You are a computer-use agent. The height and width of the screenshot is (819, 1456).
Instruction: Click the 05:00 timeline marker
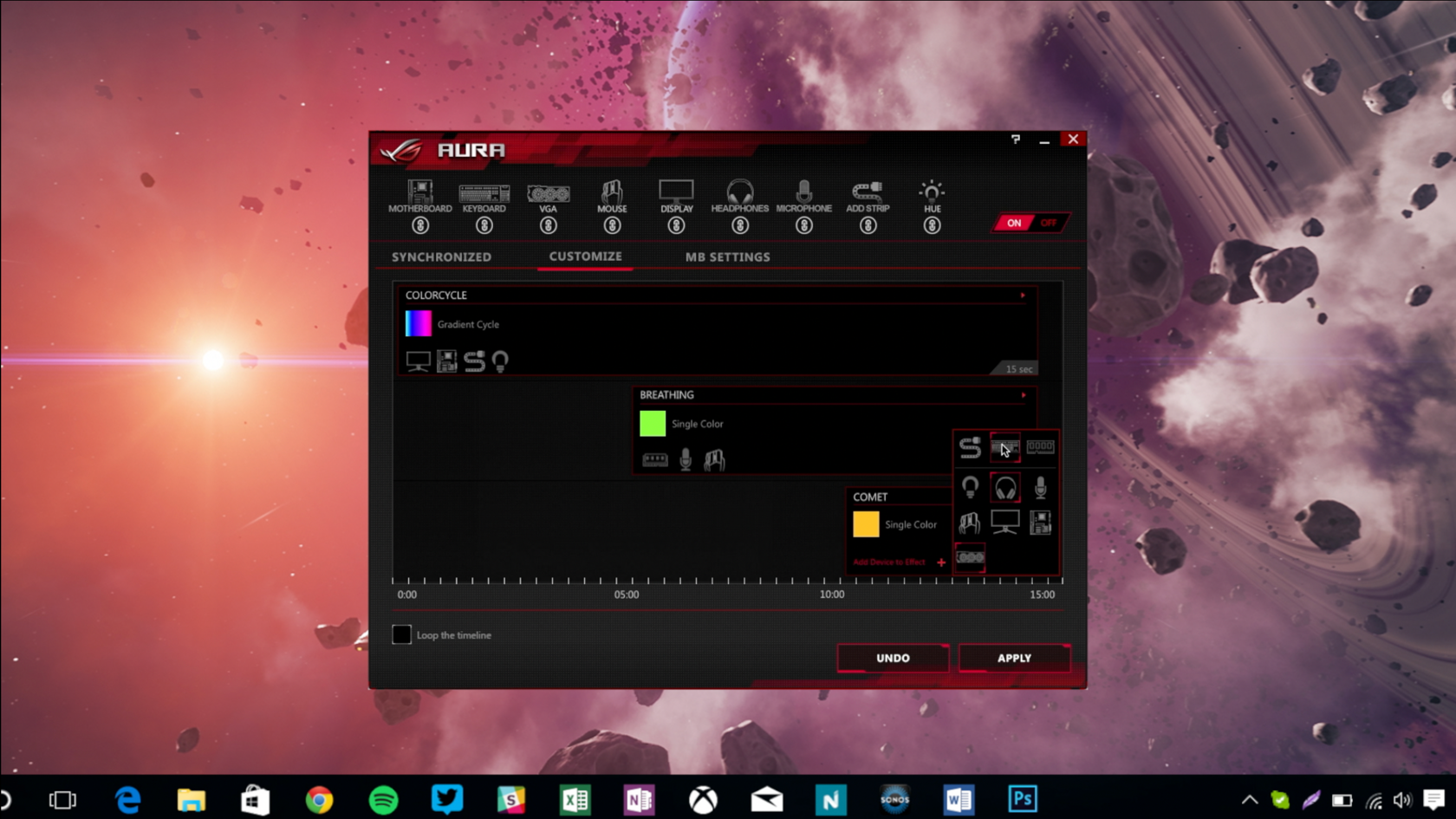point(627,595)
